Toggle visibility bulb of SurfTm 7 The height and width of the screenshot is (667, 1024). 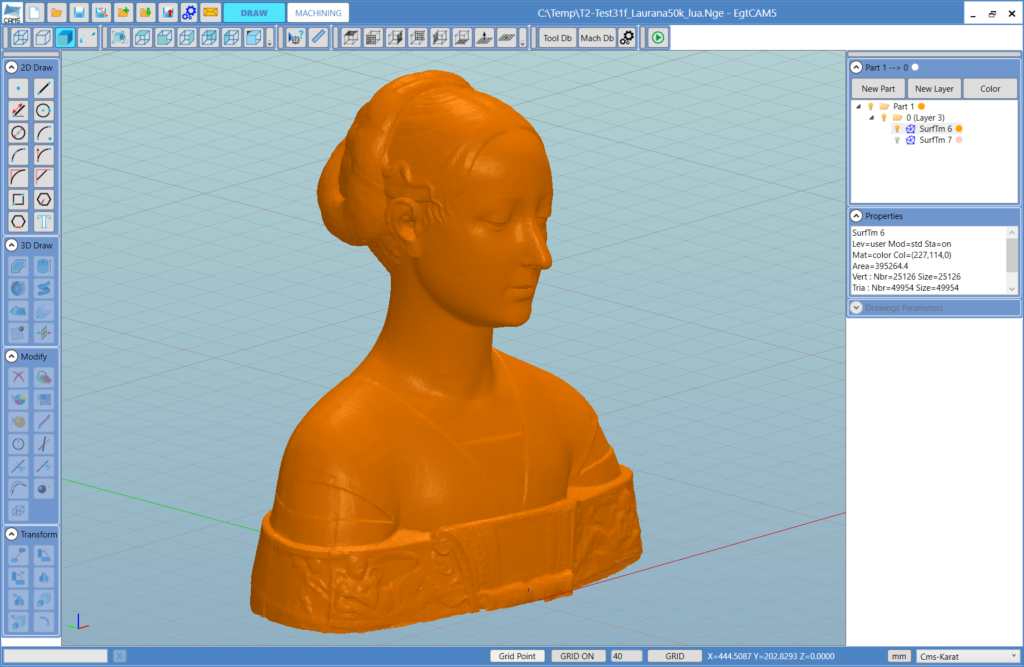(x=897, y=140)
